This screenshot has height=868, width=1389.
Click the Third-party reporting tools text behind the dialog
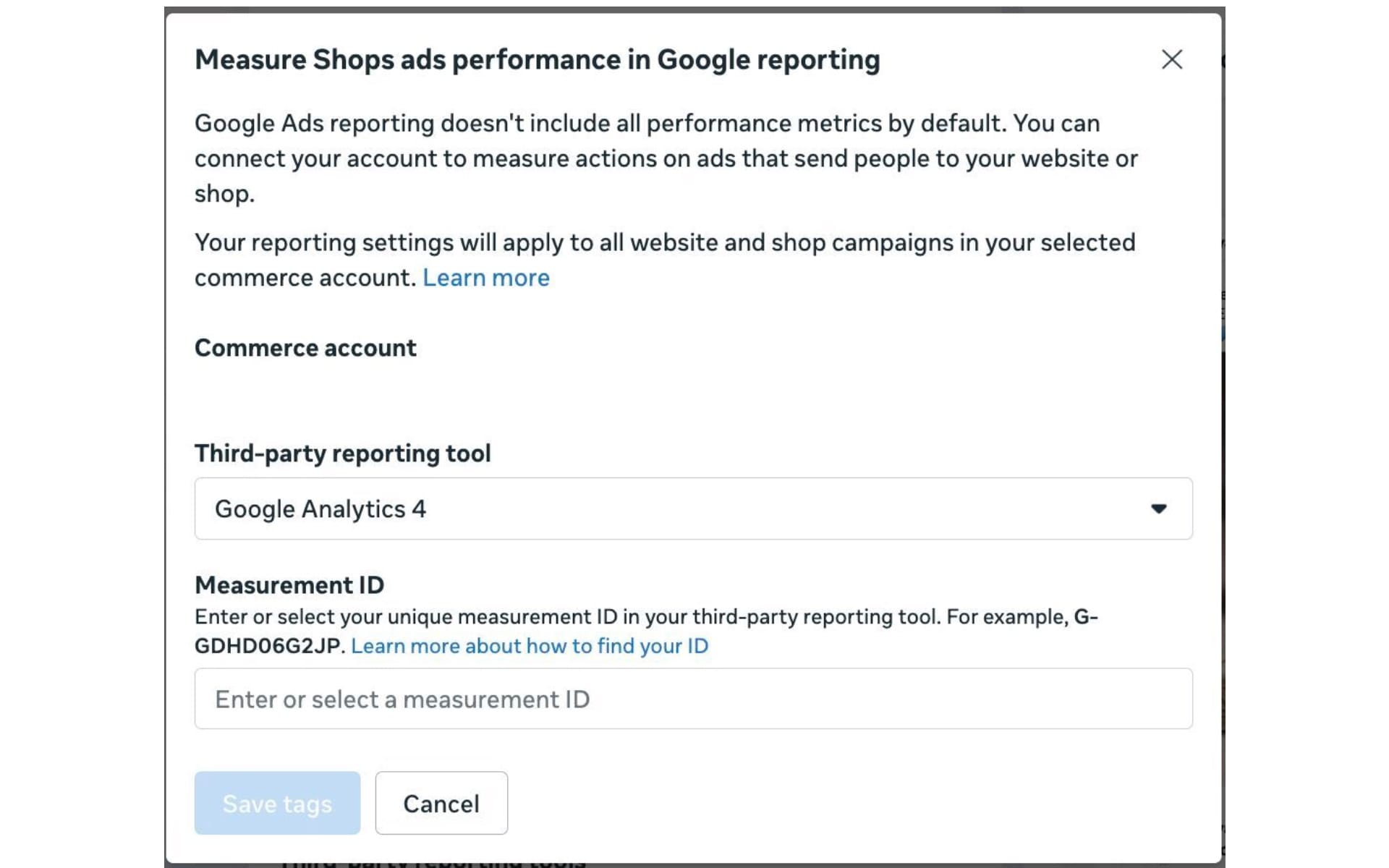click(x=434, y=861)
